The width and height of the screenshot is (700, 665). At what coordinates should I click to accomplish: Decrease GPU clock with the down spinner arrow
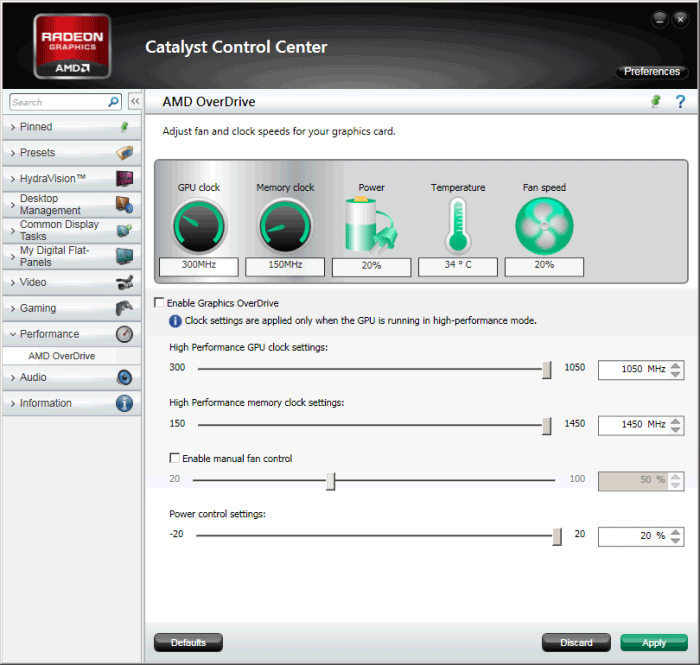point(676,374)
